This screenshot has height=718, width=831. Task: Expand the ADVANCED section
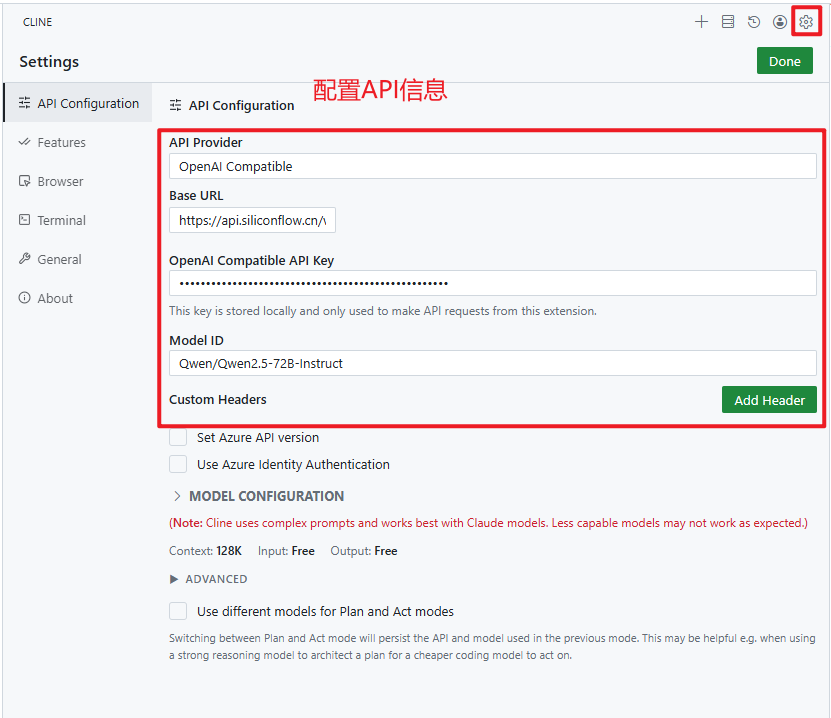pyautogui.click(x=208, y=579)
